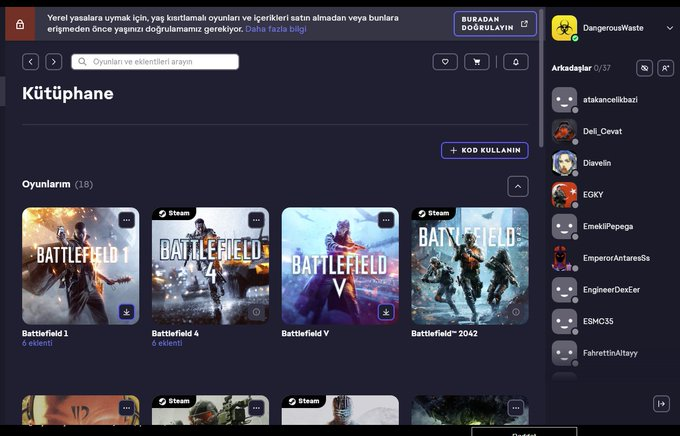Open the shopping cart
The height and width of the screenshot is (436, 680).
click(x=477, y=62)
